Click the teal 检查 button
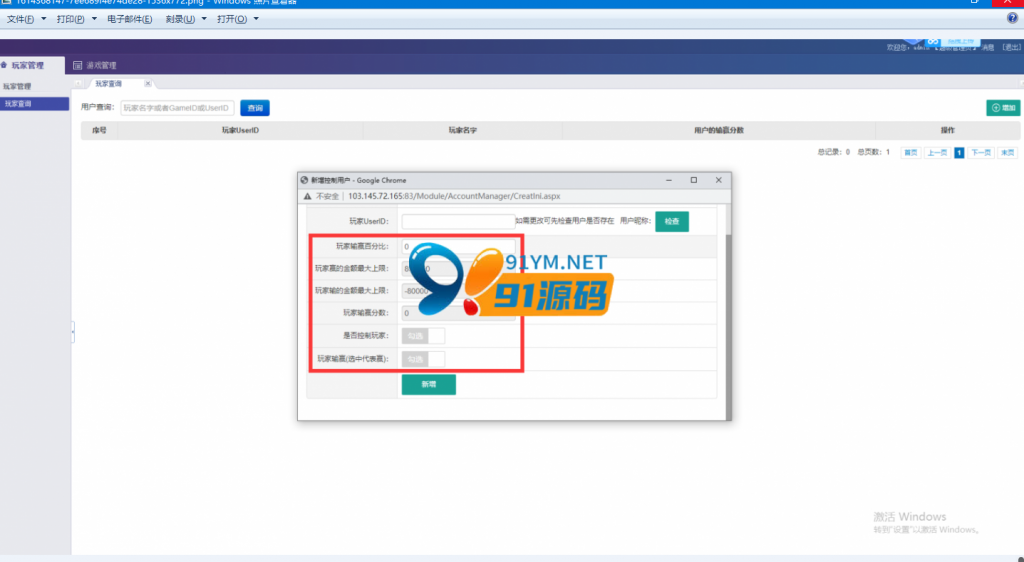Image resolution: width=1024 pixels, height=562 pixels. (x=672, y=221)
